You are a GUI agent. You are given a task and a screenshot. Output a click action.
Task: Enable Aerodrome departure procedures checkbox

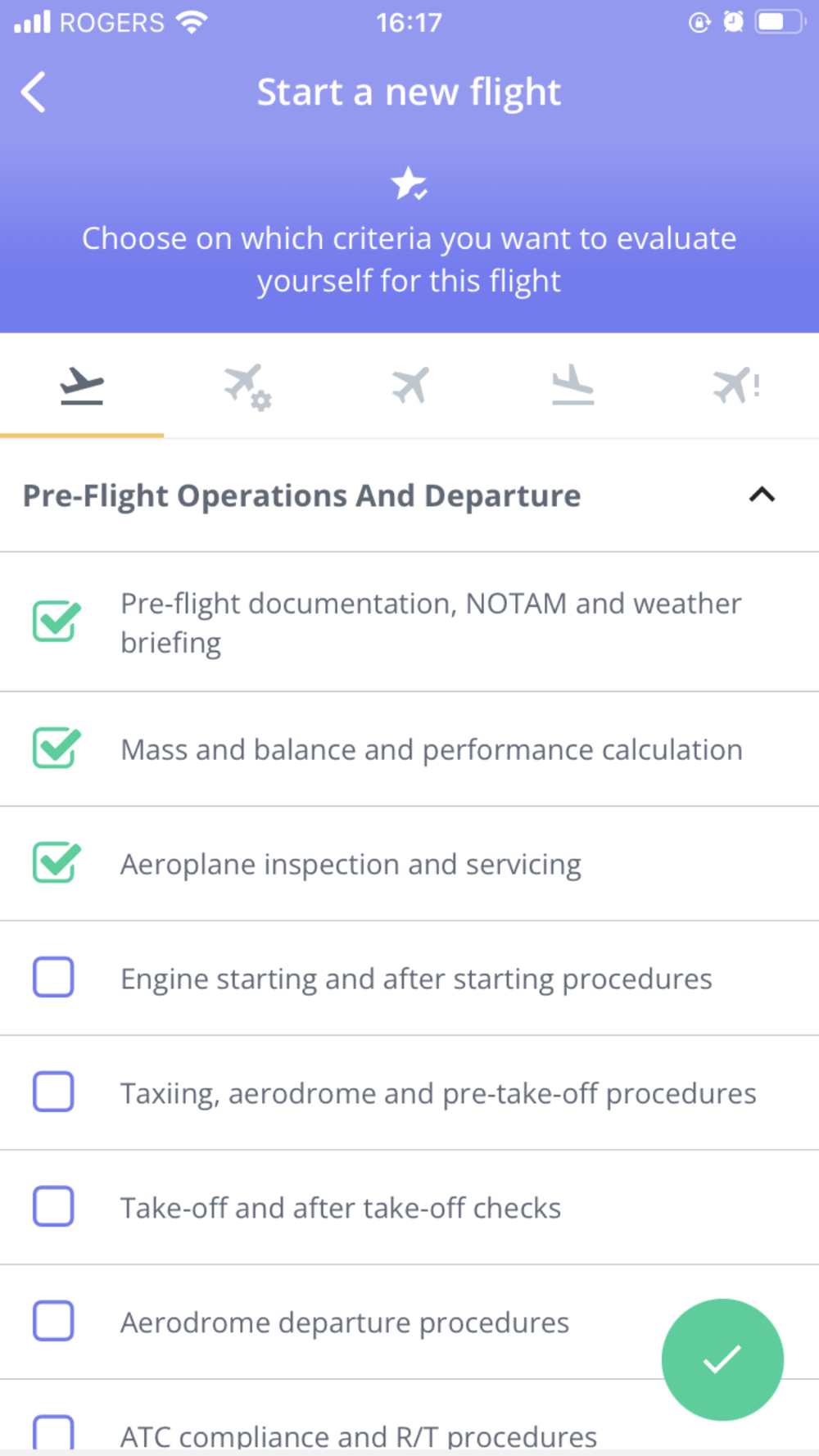[53, 1321]
